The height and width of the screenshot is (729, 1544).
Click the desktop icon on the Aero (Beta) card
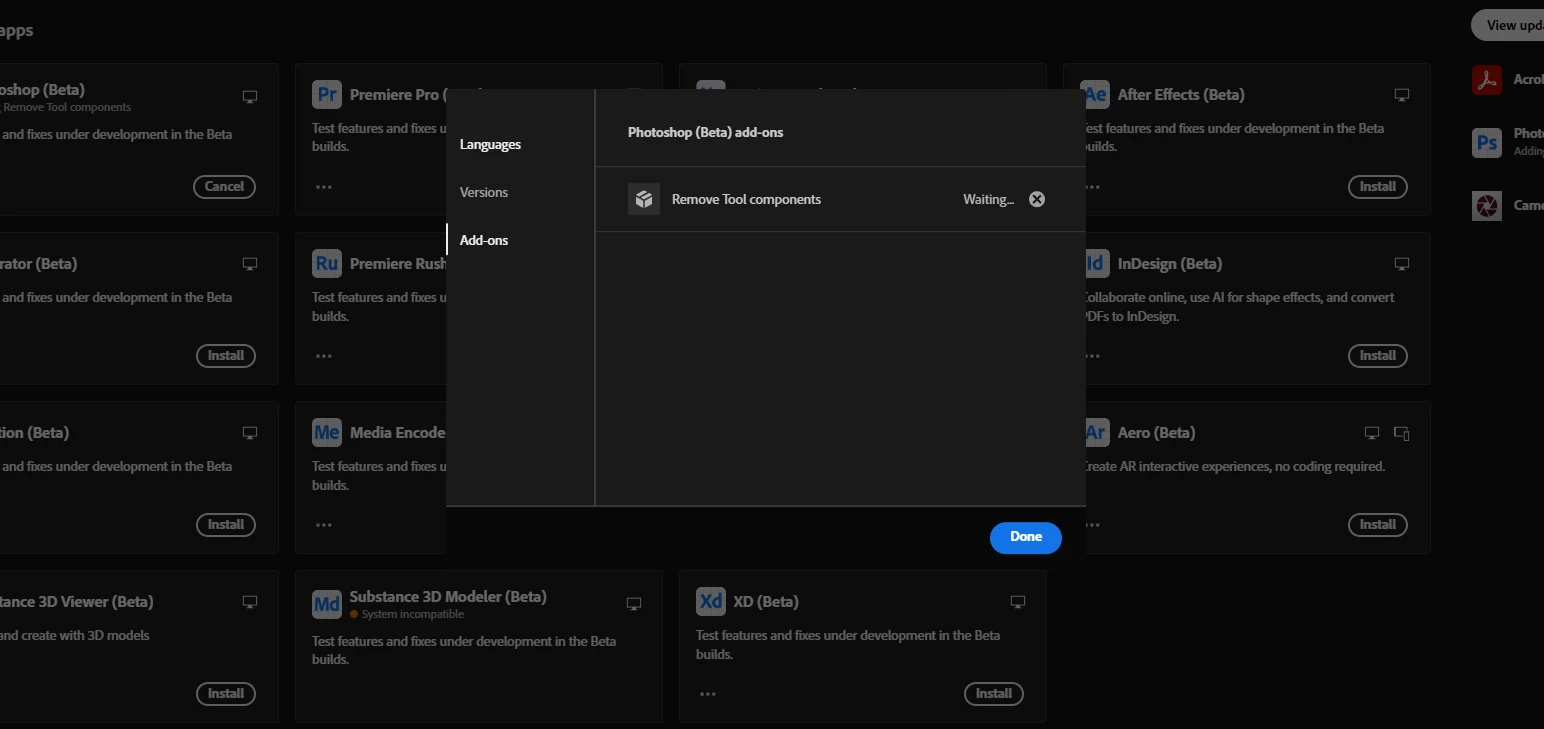pos(1372,433)
